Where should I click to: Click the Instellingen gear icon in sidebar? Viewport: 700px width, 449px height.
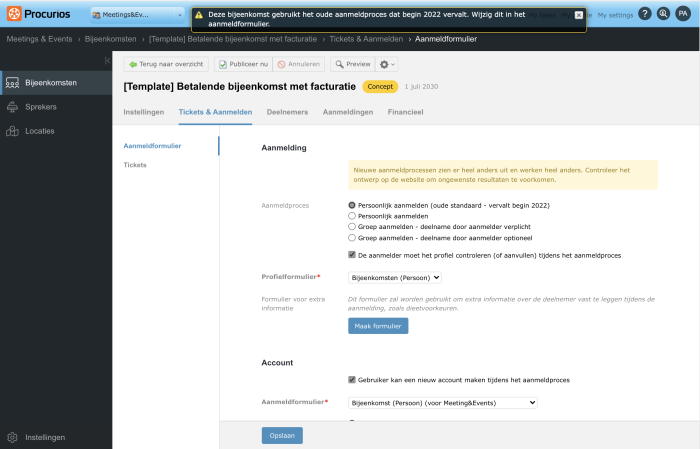pyautogui.click(x=12, y=437)
